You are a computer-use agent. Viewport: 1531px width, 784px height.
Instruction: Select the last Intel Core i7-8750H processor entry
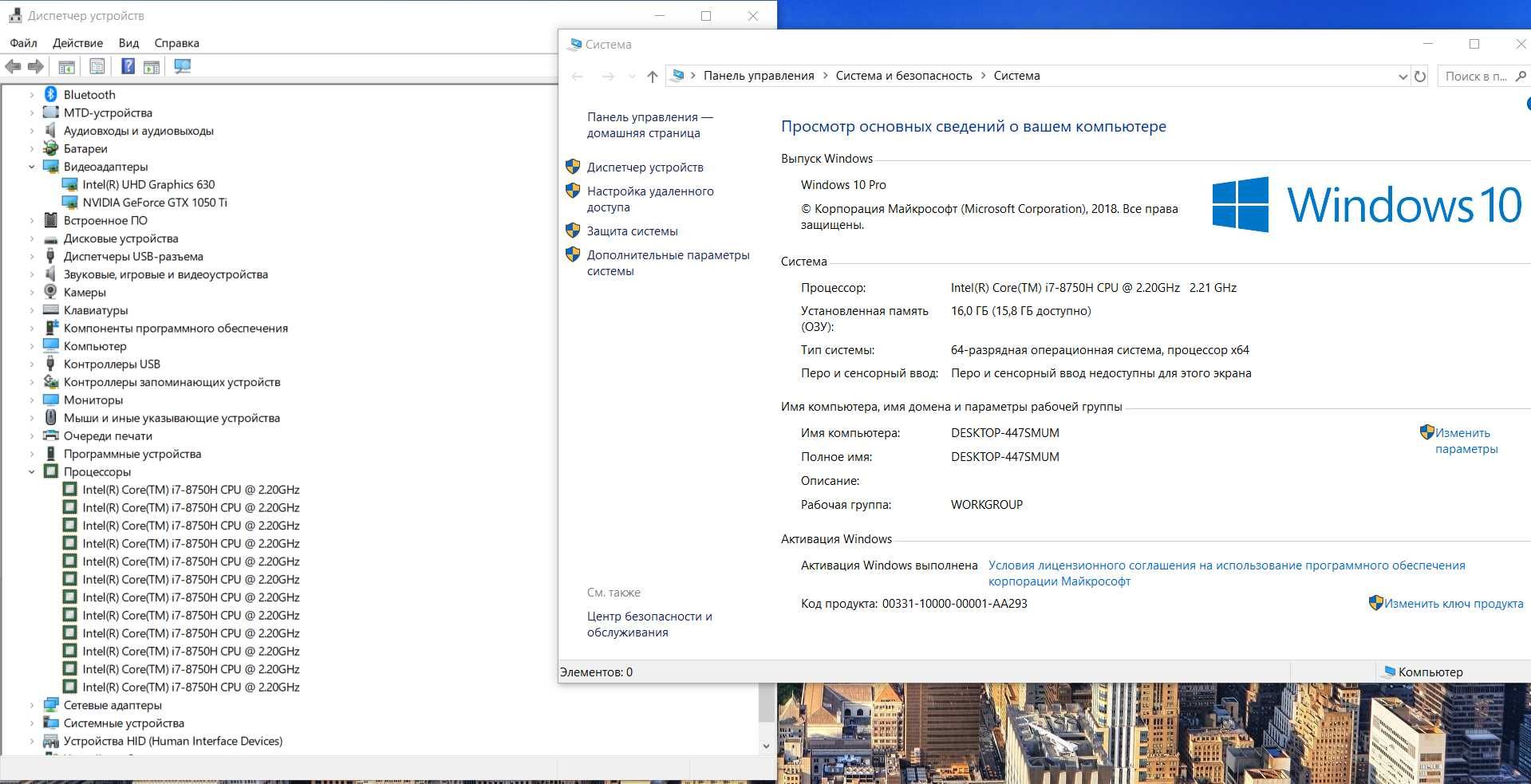pos(191,687)
